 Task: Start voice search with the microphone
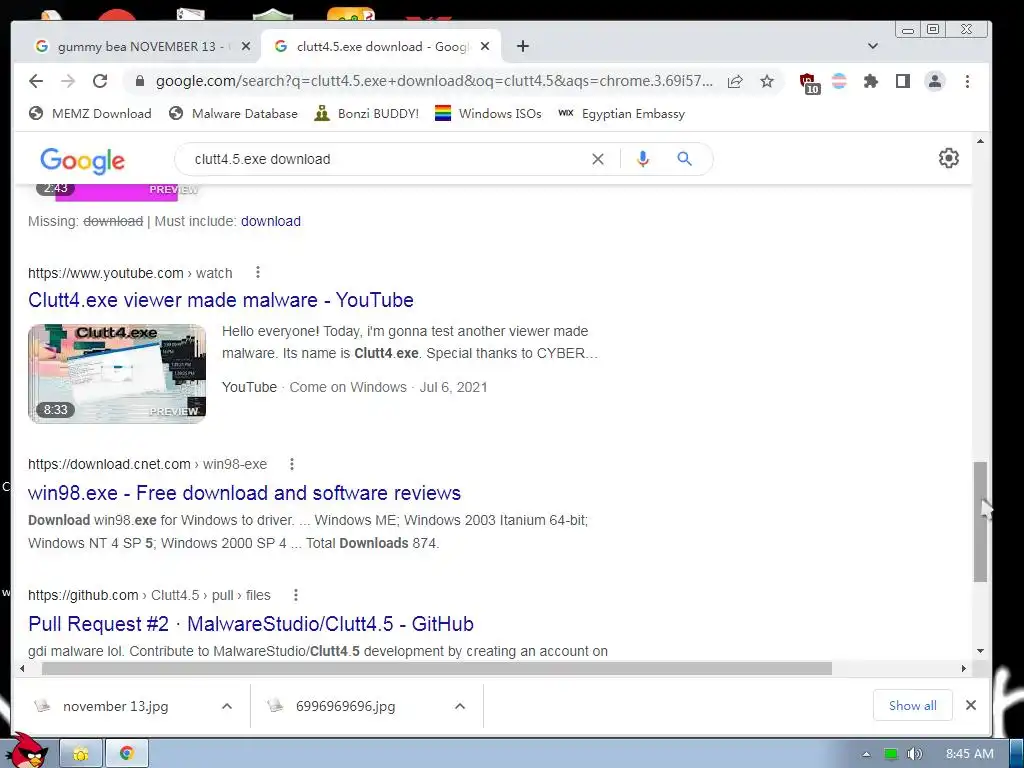pos(643,159)
